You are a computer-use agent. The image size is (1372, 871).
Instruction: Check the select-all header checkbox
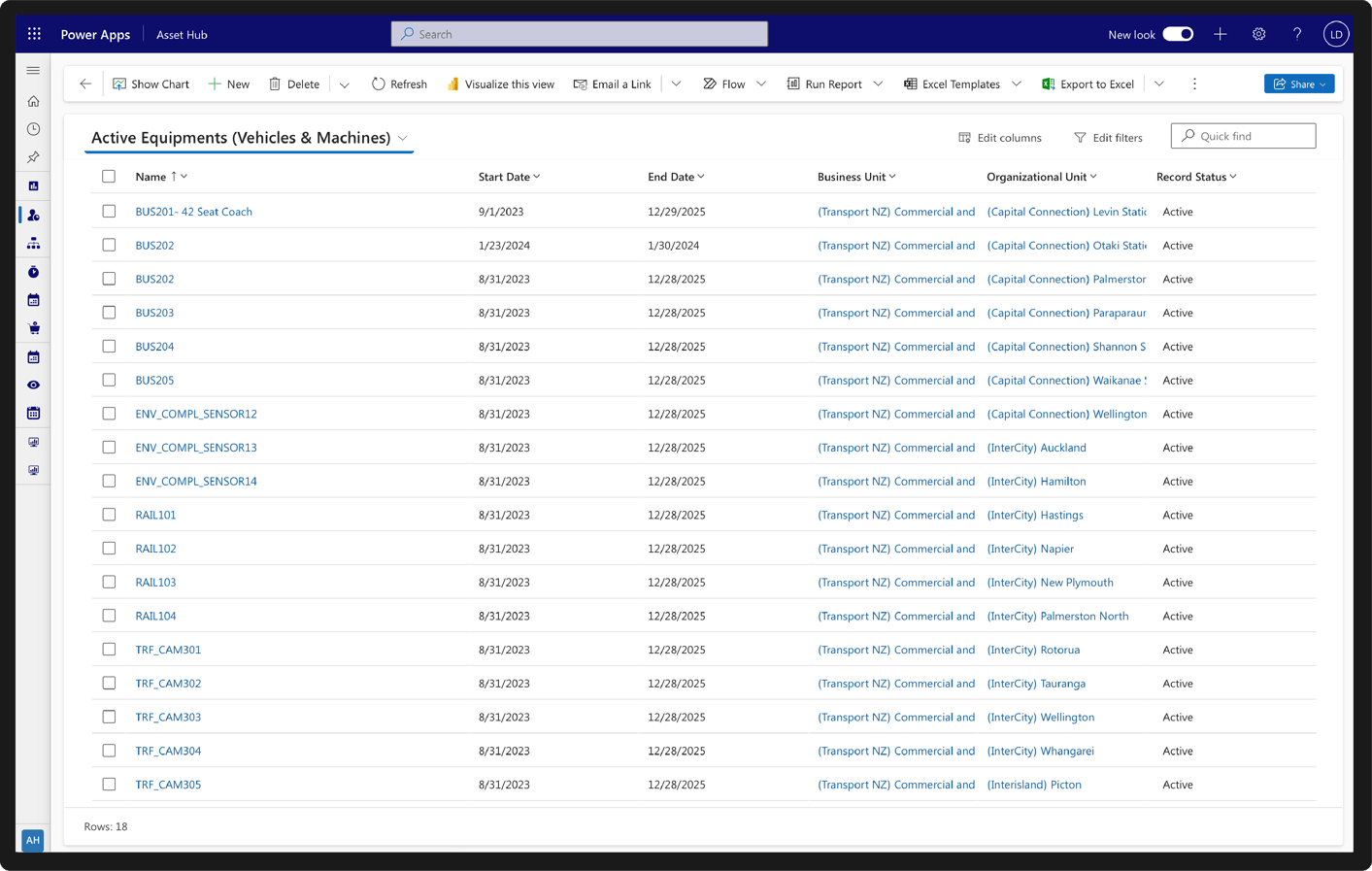[109, 177]
